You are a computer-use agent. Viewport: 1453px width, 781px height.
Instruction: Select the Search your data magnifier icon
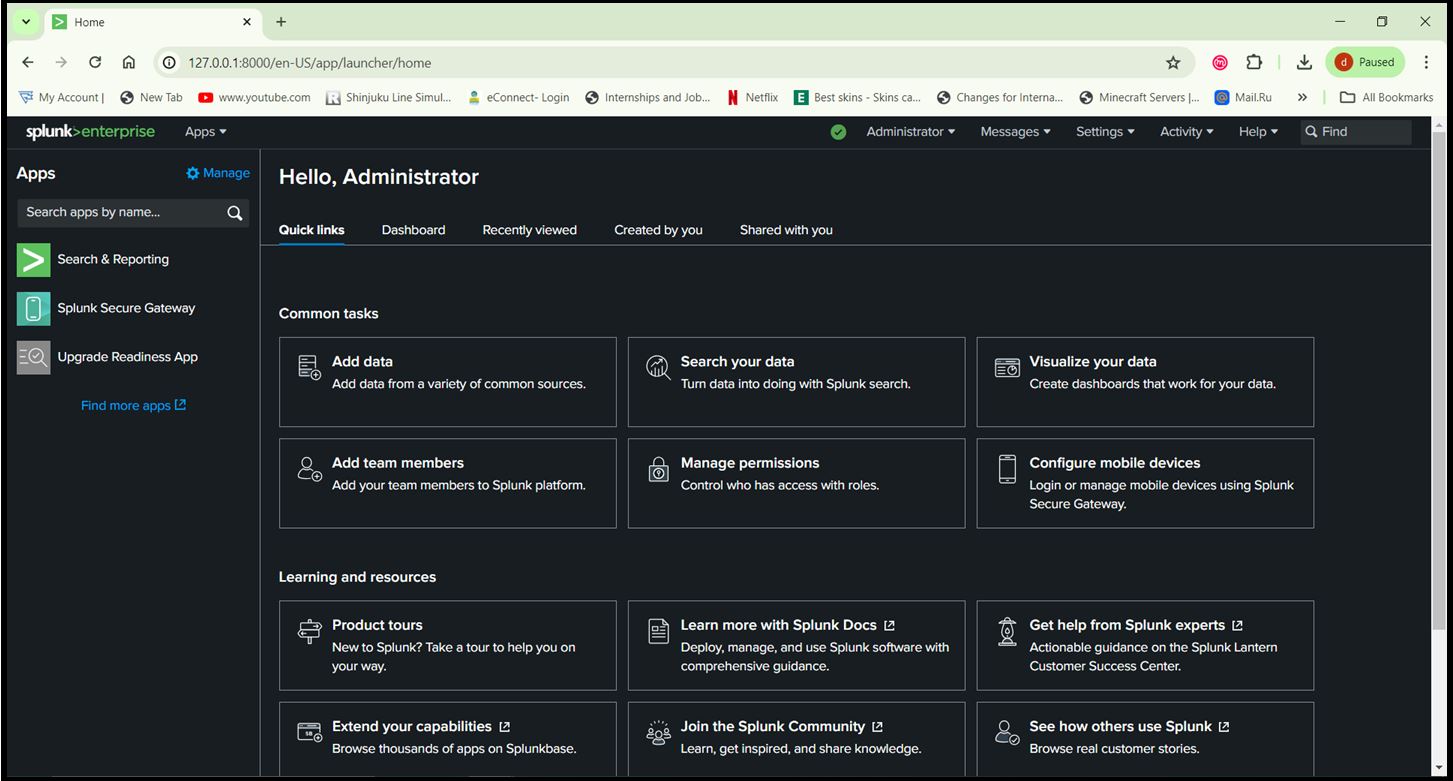pos(657,368)
